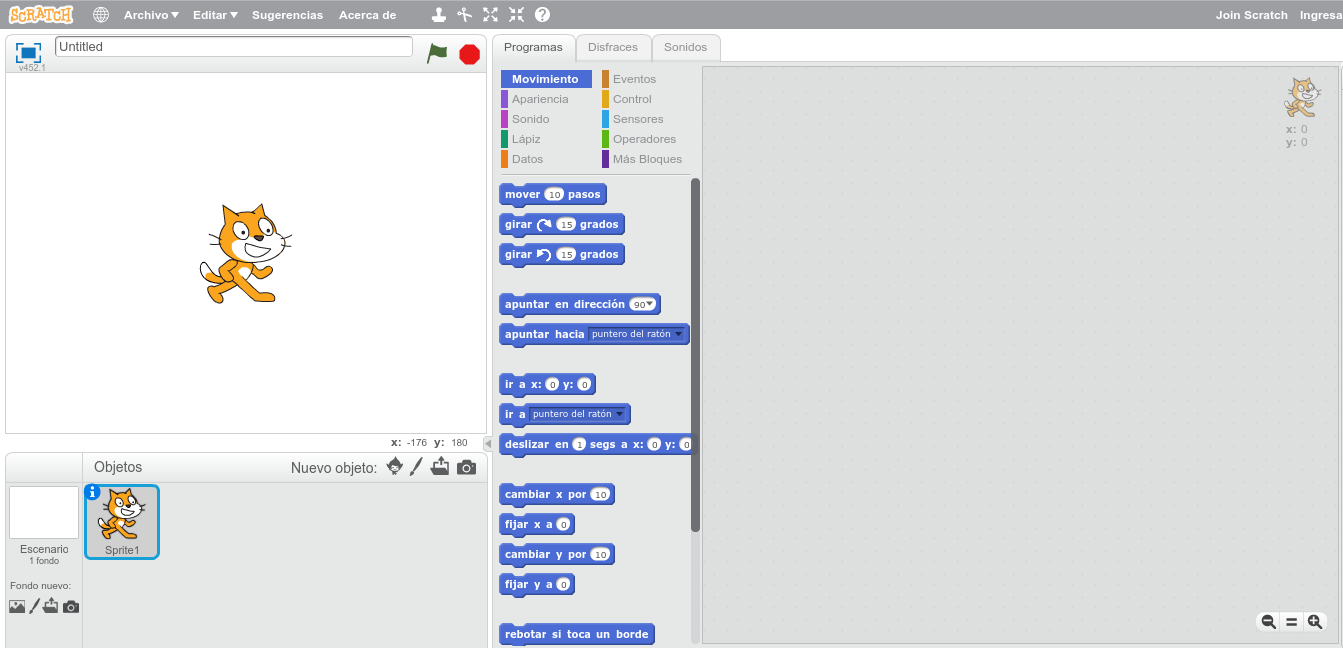Select the delete (scissors) toolbar tool

464,15
